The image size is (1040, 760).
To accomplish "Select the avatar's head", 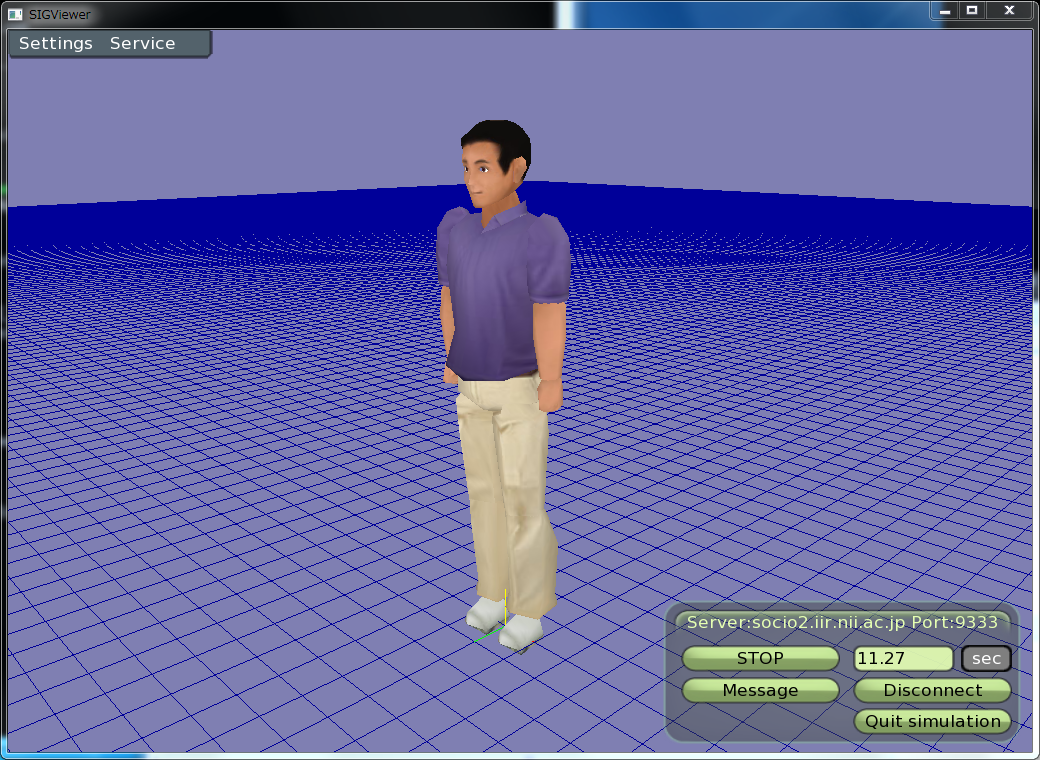I will [495, 162].
